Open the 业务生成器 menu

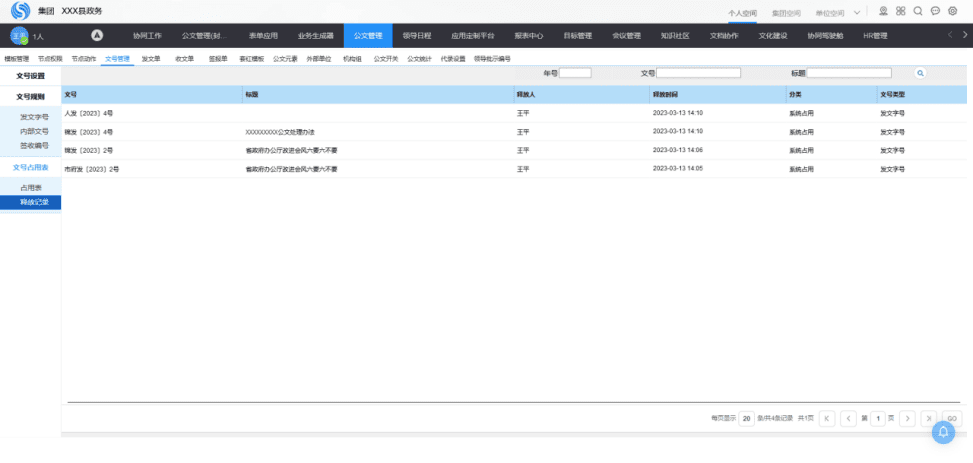(316, 36)
